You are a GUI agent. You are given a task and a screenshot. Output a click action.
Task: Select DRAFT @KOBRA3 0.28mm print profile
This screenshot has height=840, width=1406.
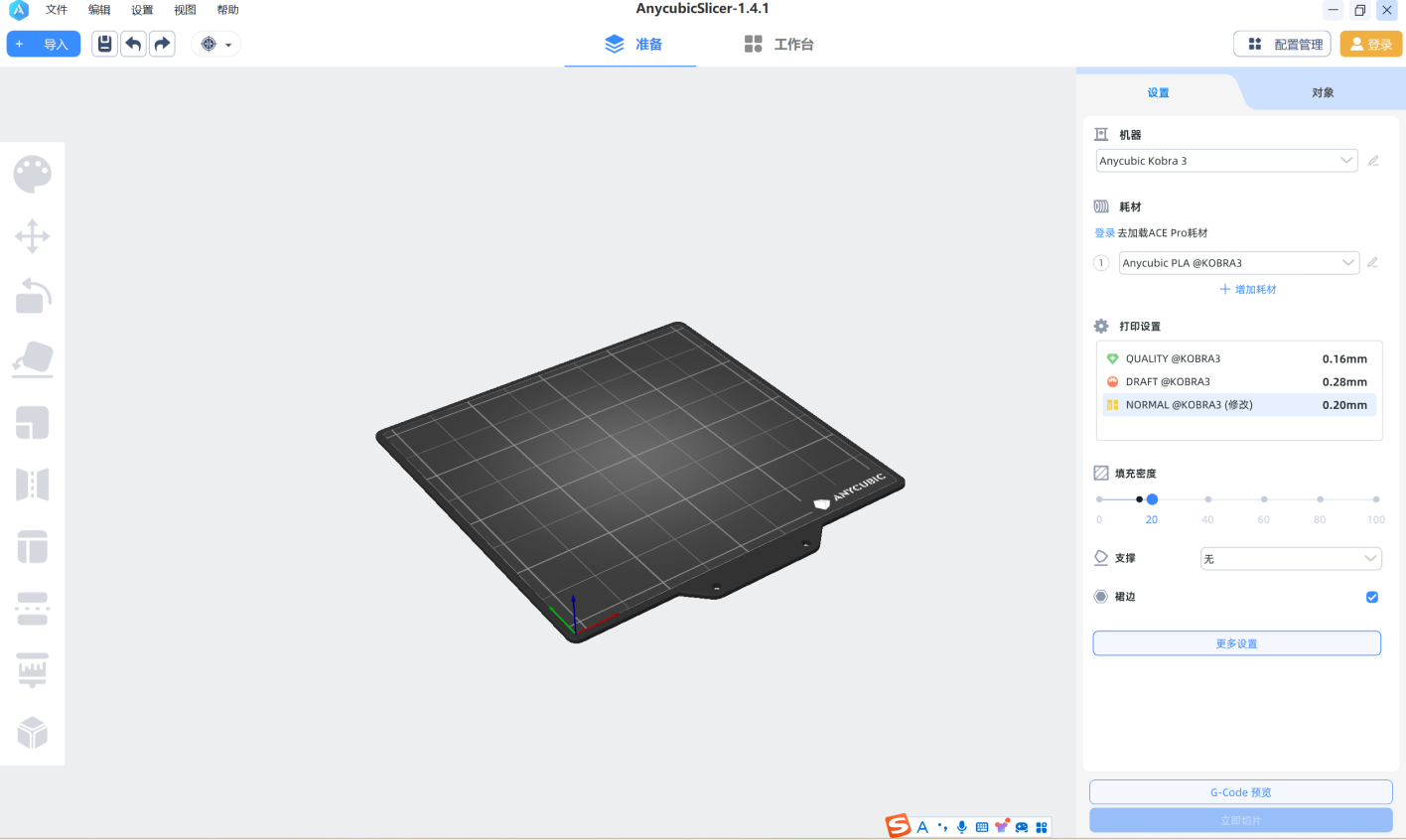pyautogui.click(x=1238, y=381)
